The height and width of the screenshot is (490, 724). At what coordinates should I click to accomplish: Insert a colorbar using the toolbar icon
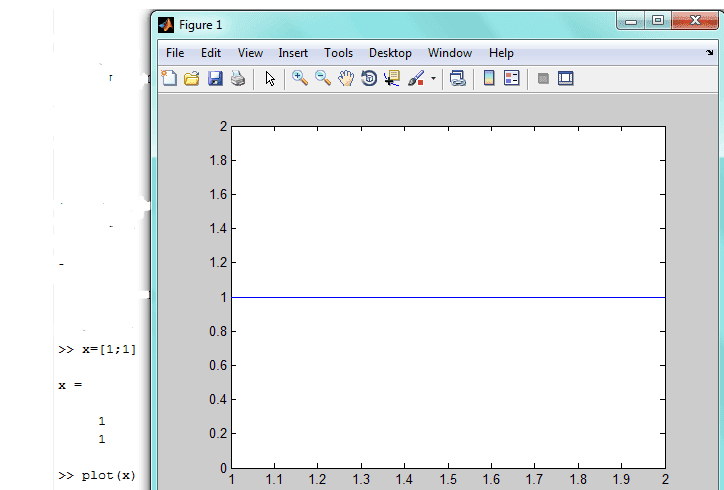489,78
